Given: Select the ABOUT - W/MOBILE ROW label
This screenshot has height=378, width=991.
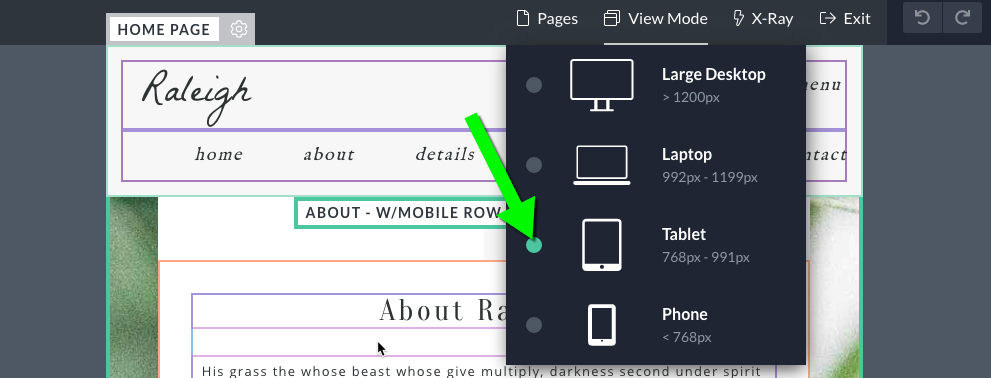Looking at the screenshot, I should 403,212.
